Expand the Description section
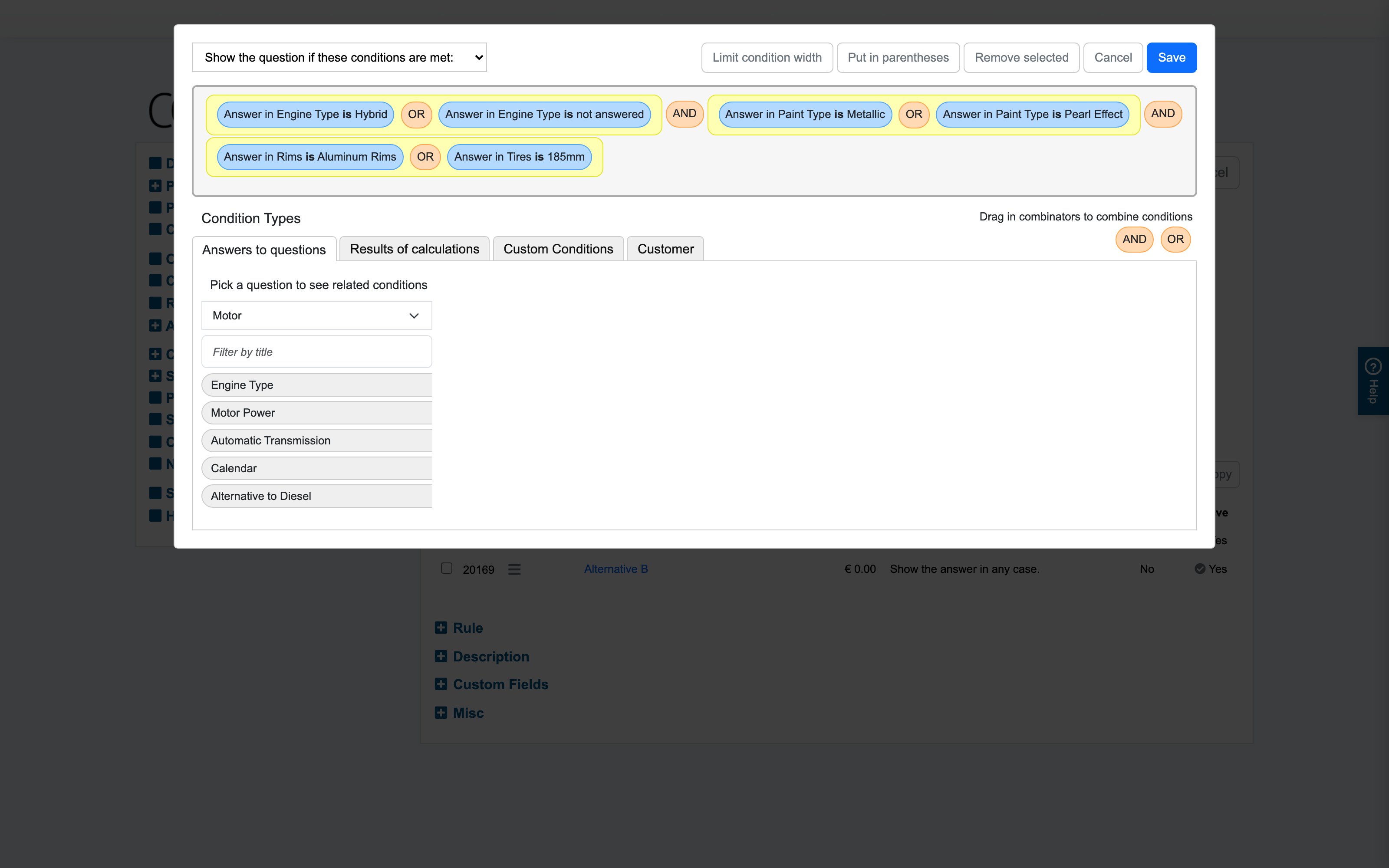The width and height of the screenshot is (1389, 868). click(x=482, y=656)
